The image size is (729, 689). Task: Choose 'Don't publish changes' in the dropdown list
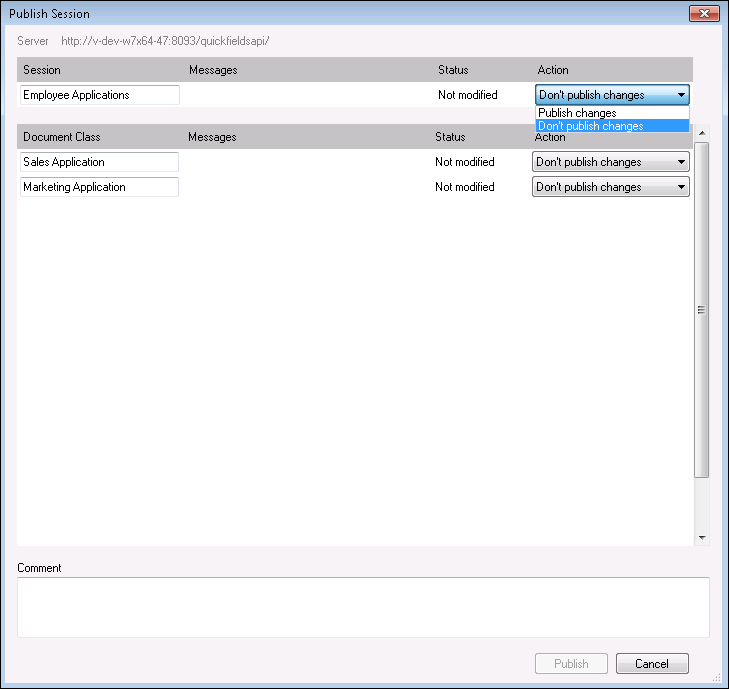click(612, 126)
